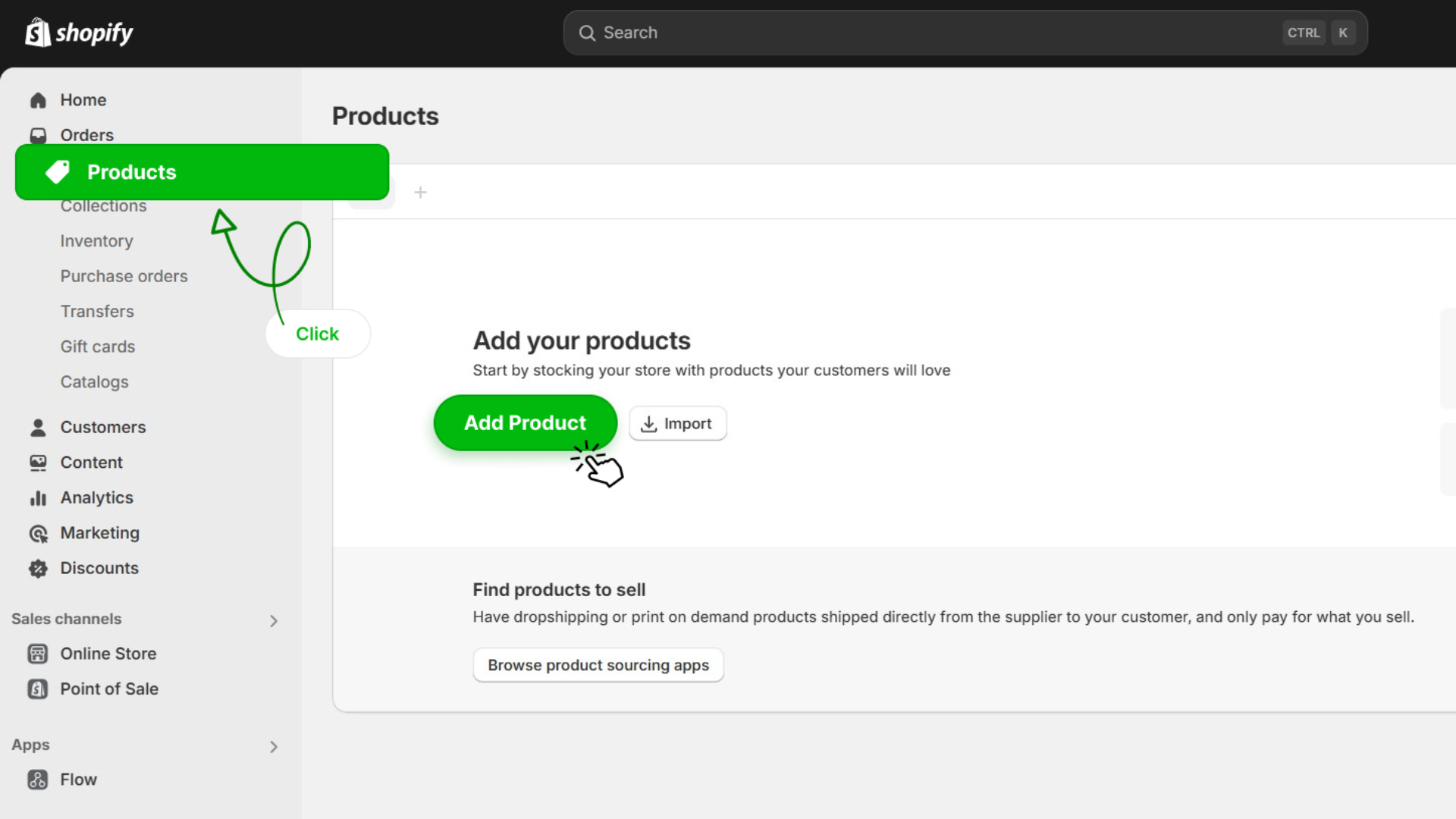Click the Point of Sale icon
This screenshot has width=1456, height=819.
(x=38, y=689)
